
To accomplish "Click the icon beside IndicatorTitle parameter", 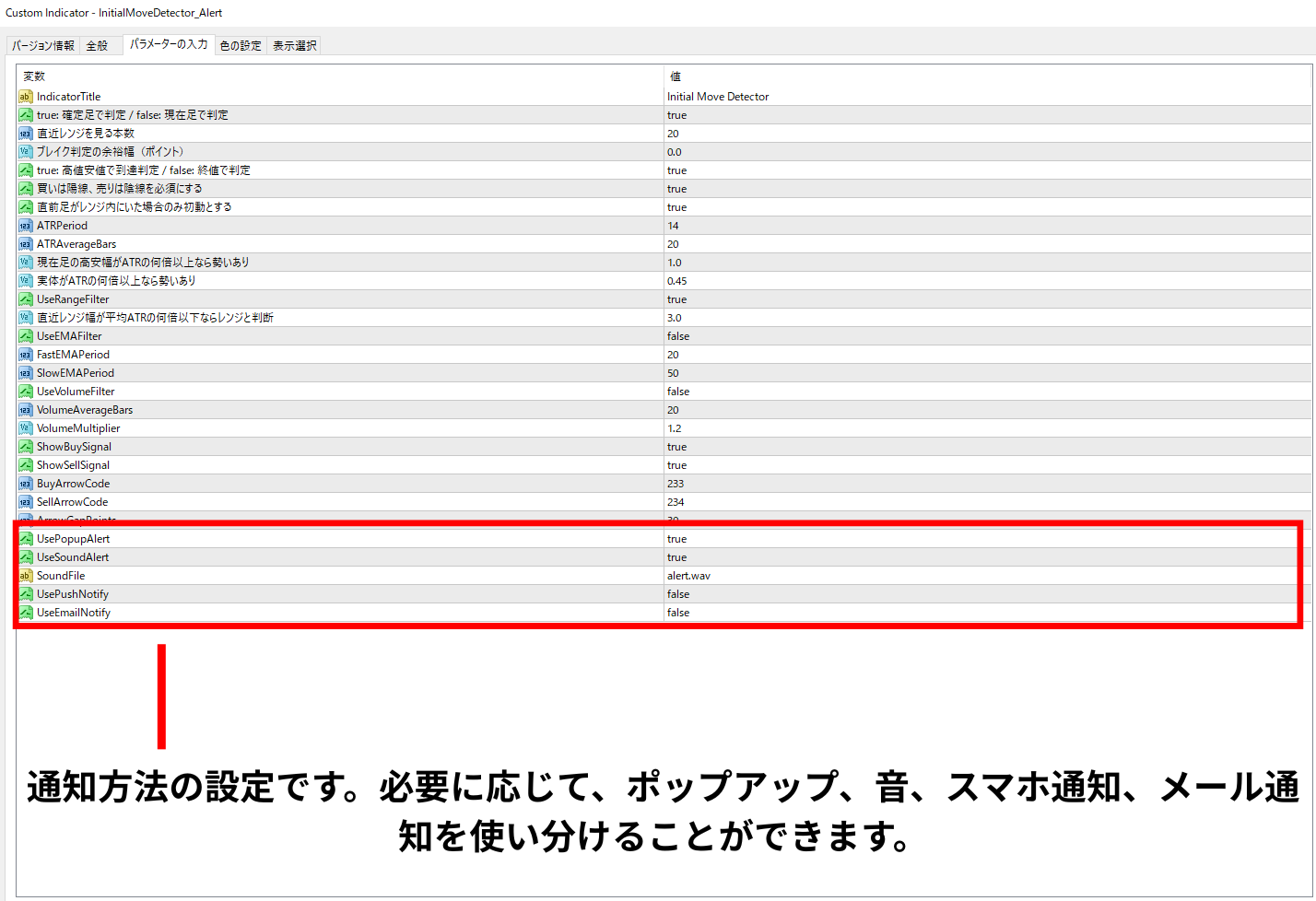I will tap(26, 97).
